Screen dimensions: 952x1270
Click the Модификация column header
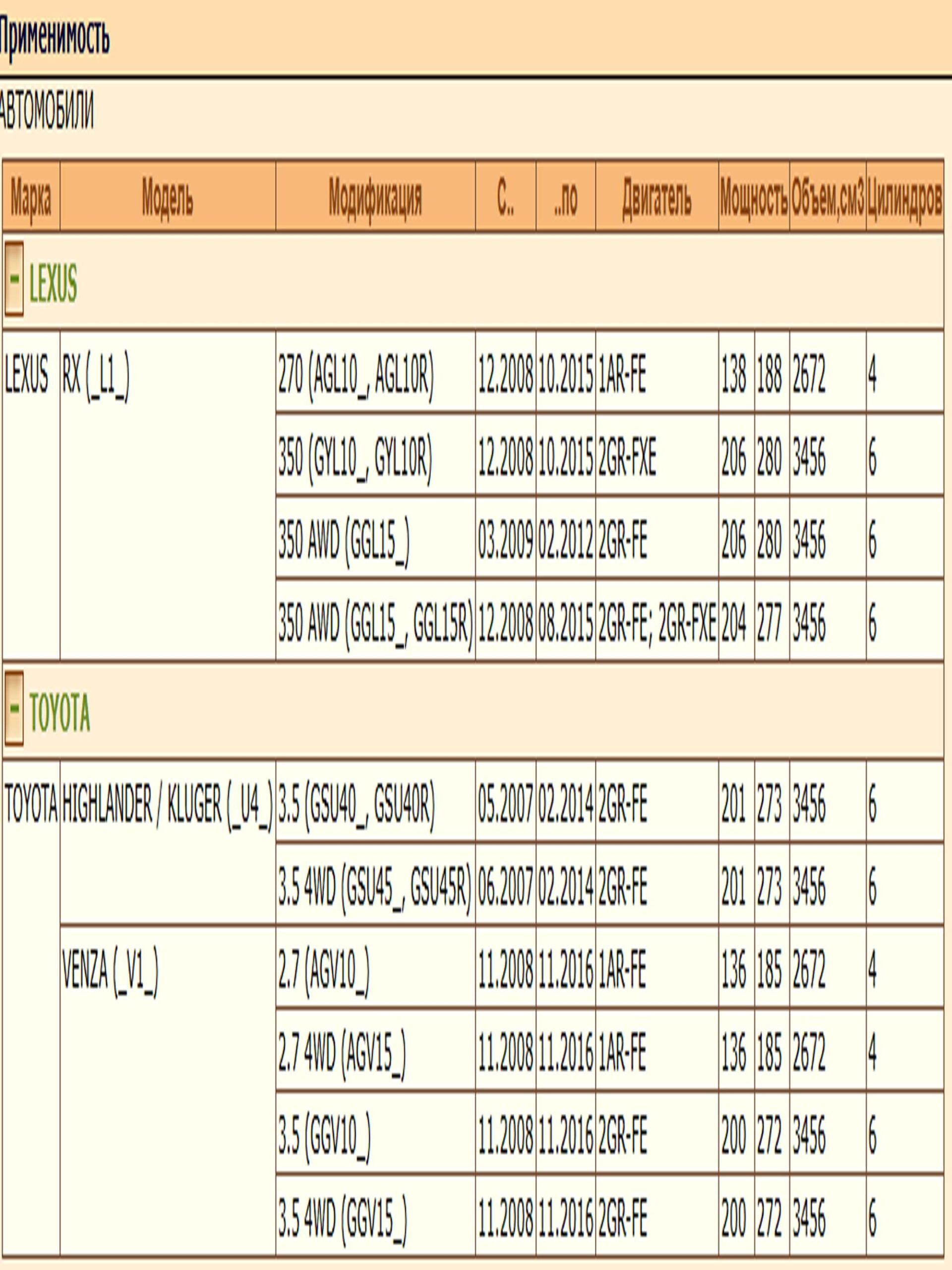[x=375, y=198]
